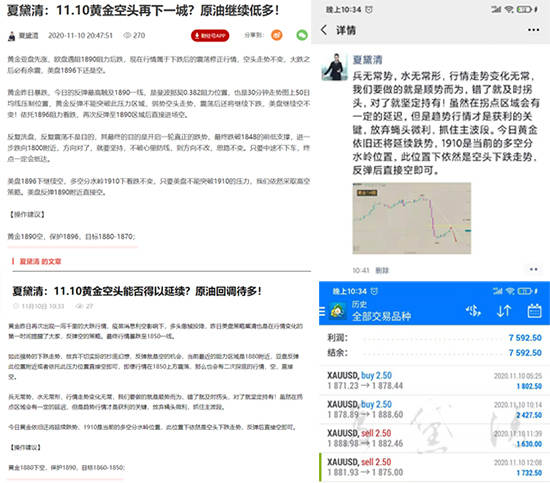Image resolution: width=550 pixels, height=483 pixels.
Task: Open article '11.10黄金空头能否得以延续'
Action: (x=137, y=291)
